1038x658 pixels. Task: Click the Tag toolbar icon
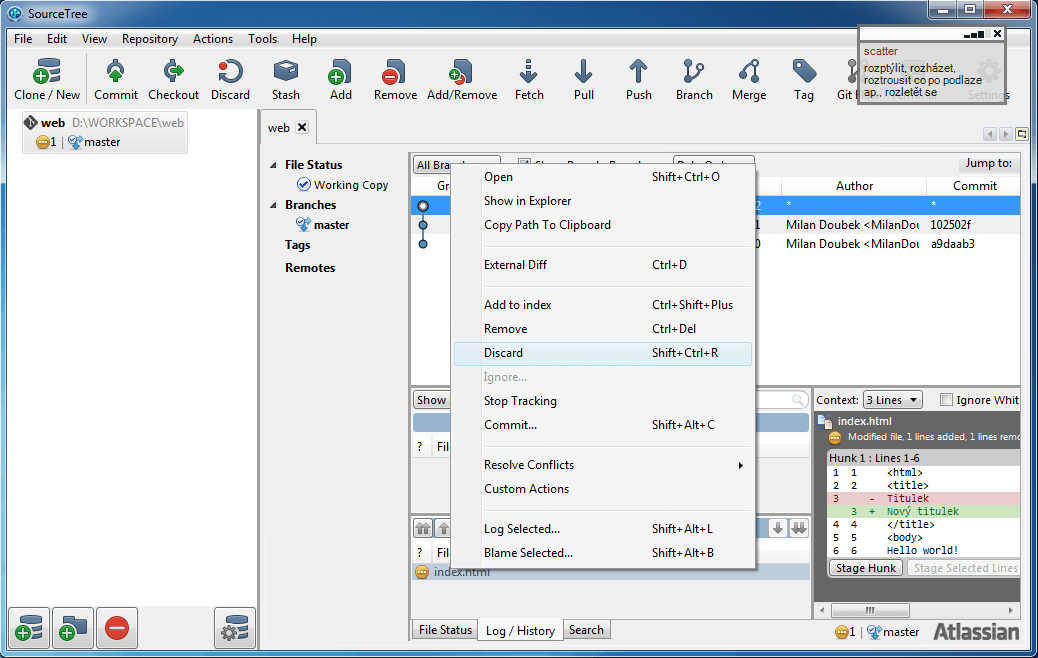804,71
